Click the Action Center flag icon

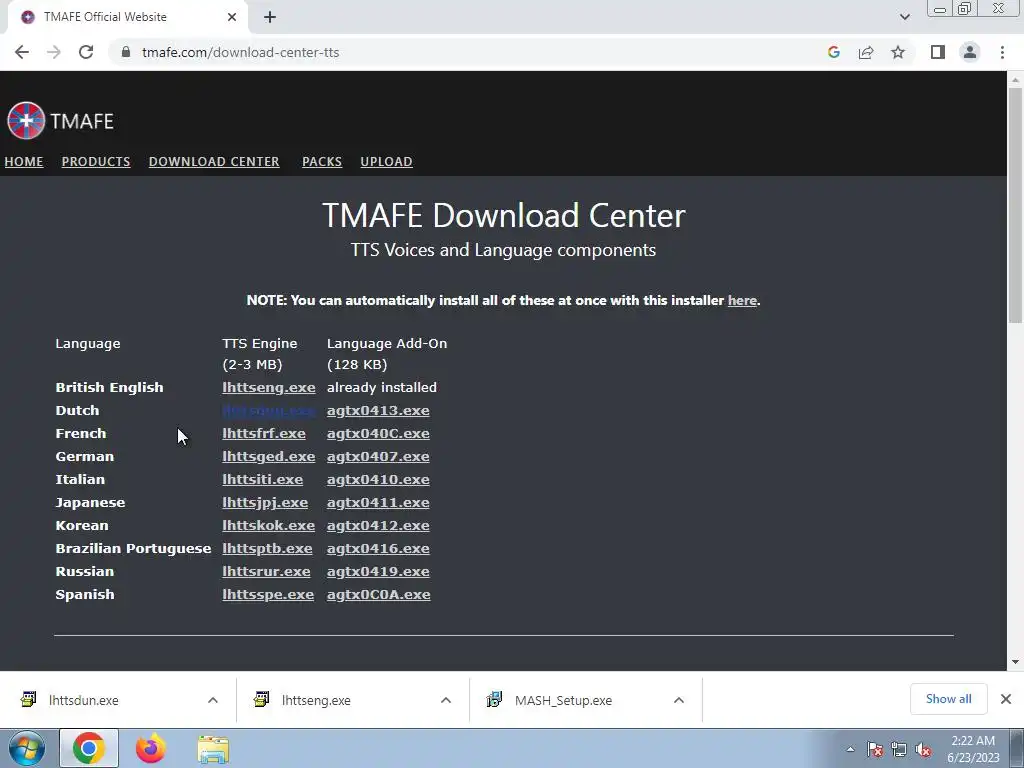[x=875, y=749]
